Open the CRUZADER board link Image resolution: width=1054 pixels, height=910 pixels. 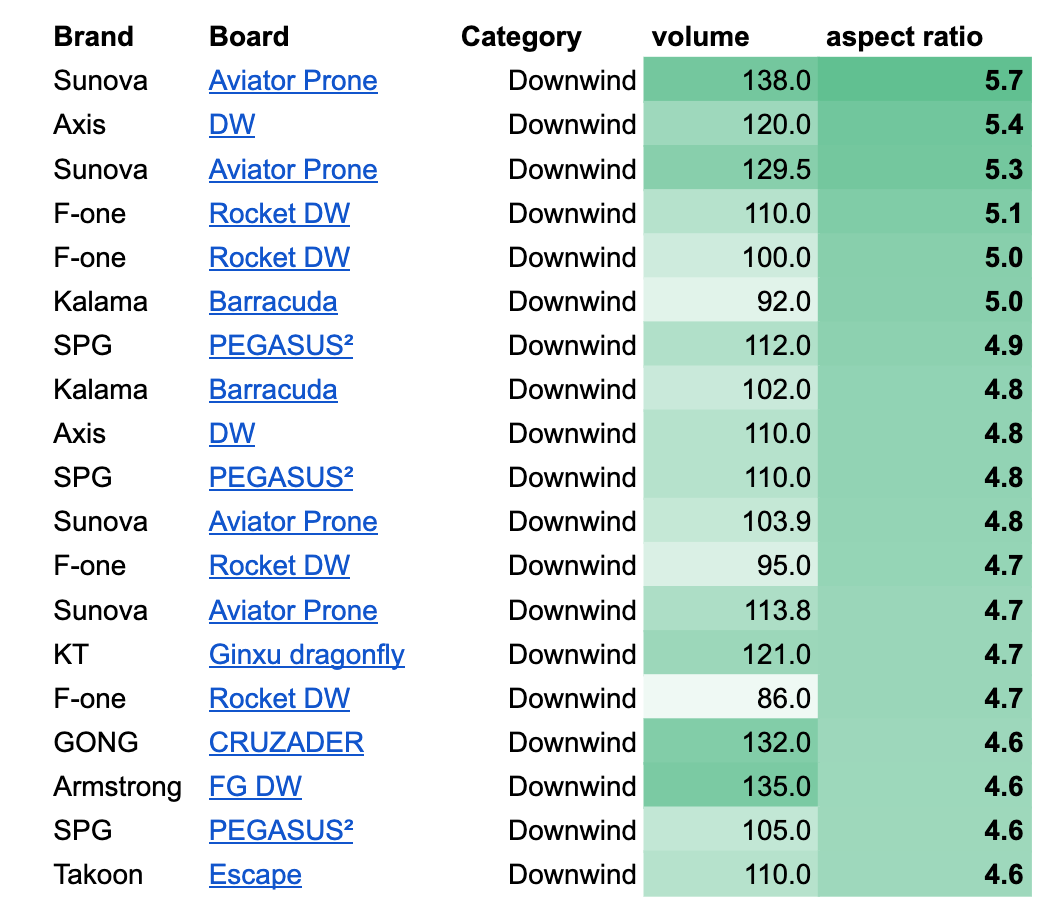(286, 743)
